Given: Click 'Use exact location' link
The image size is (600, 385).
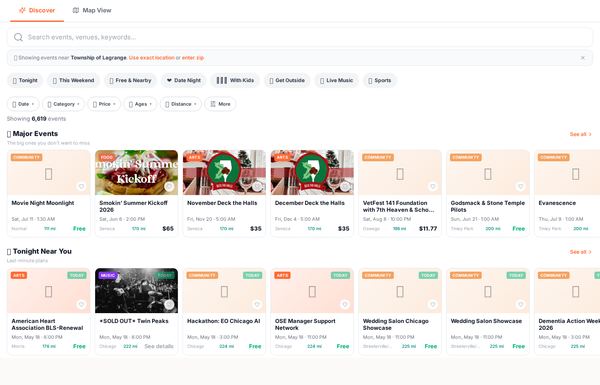Looking at the screenshot, I should tap(152, 58).
